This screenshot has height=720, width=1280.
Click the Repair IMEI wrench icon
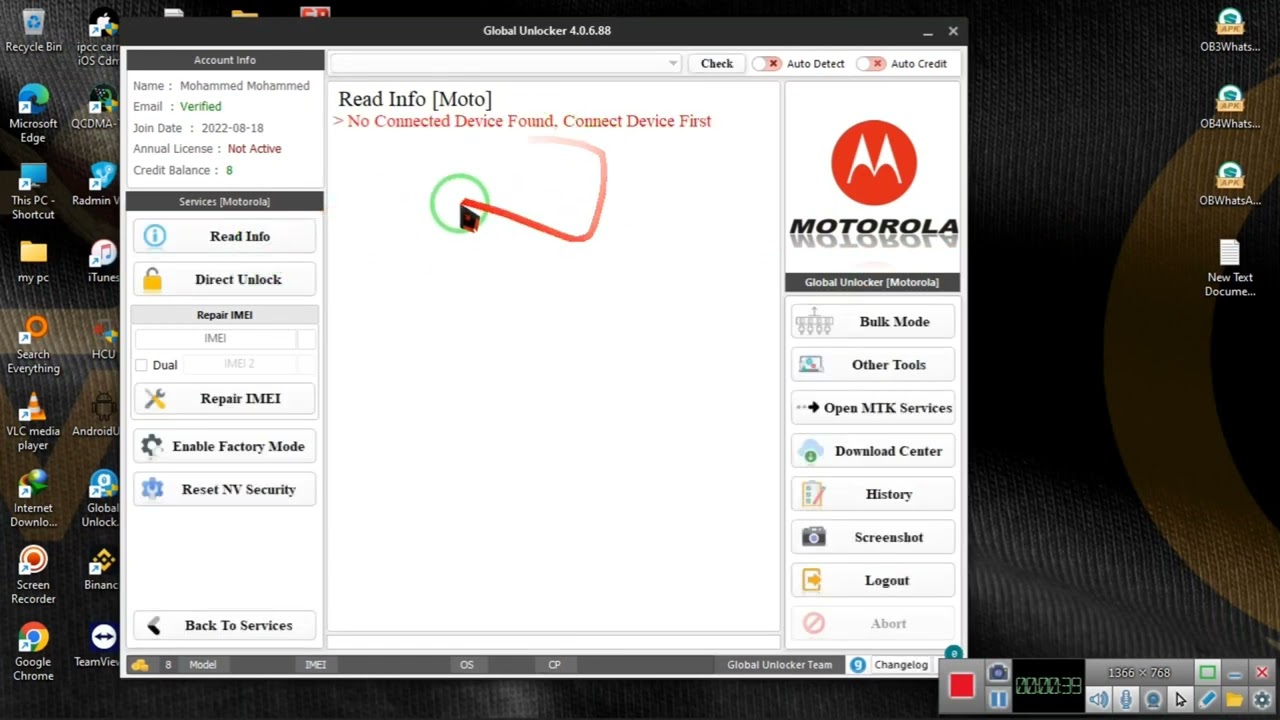tap(154, 398)
